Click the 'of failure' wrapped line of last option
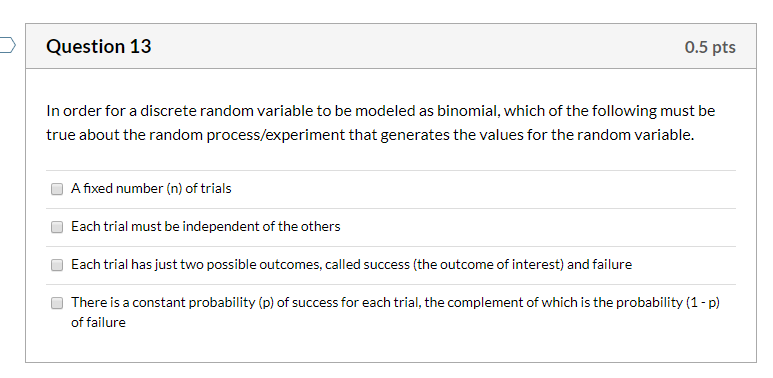The width and height of the screenshot is (773, 378). tap(98, 323)
